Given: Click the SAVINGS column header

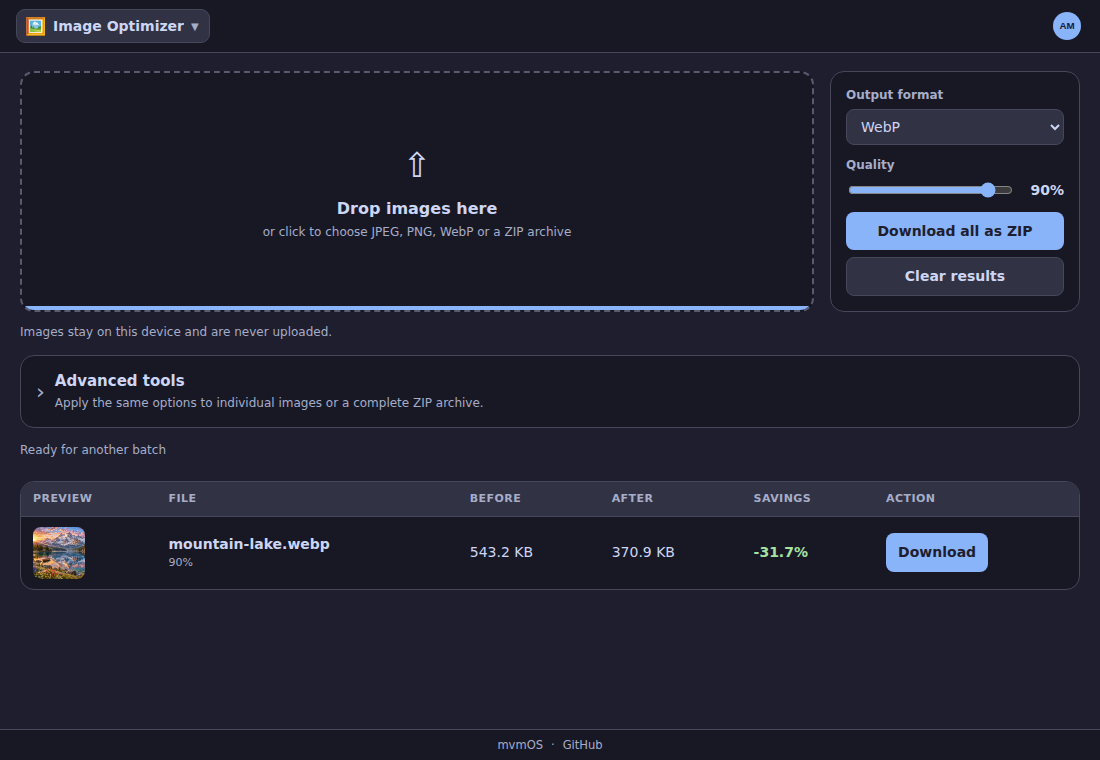Looking at the screenshot, I should (782, 498).
